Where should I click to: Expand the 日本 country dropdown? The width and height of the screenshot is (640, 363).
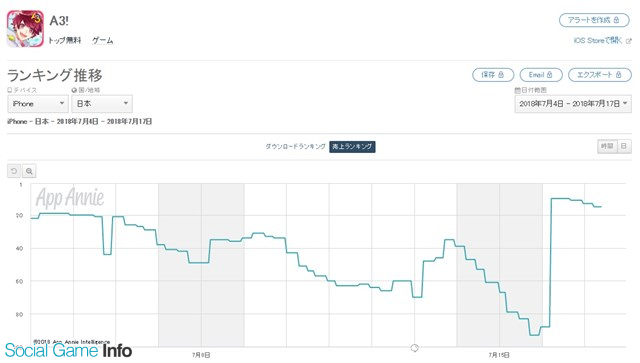click(x=102, y=104)
